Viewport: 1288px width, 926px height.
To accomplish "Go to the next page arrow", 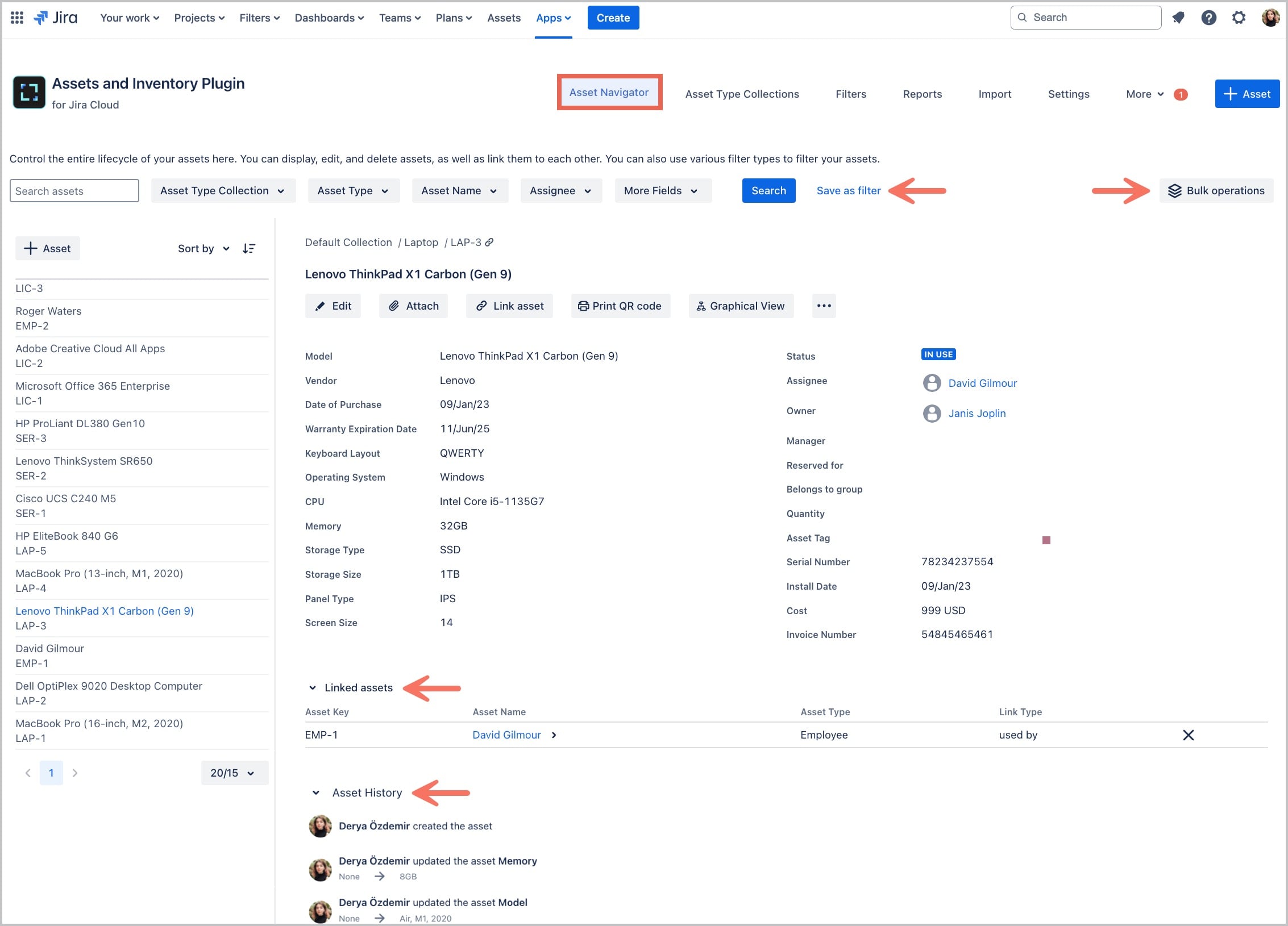I will pyautogui.click(x=75, y=773).
